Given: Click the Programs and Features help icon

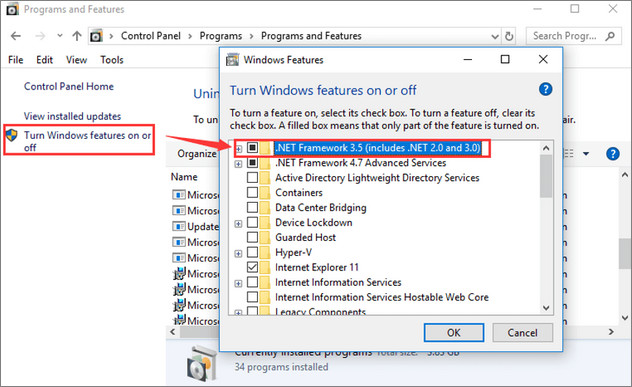Looking at the screenshot, I should pos(613,154).
